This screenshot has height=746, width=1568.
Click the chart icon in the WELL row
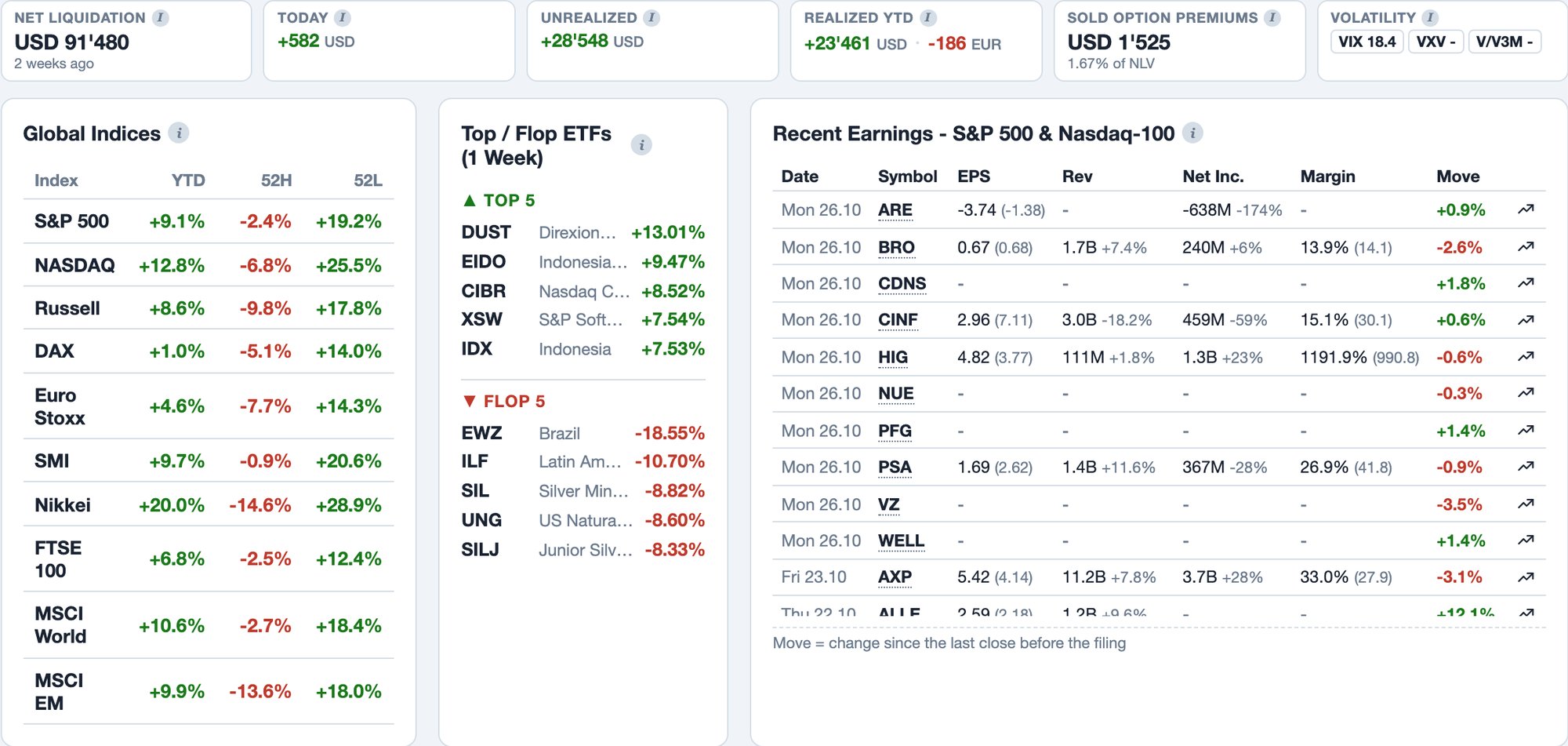(1526, 540)
